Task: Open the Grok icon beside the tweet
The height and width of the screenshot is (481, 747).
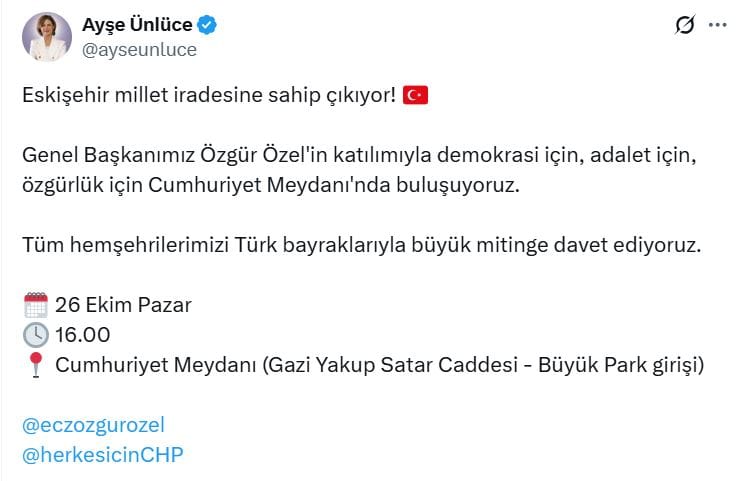Action: click(685, 26)
